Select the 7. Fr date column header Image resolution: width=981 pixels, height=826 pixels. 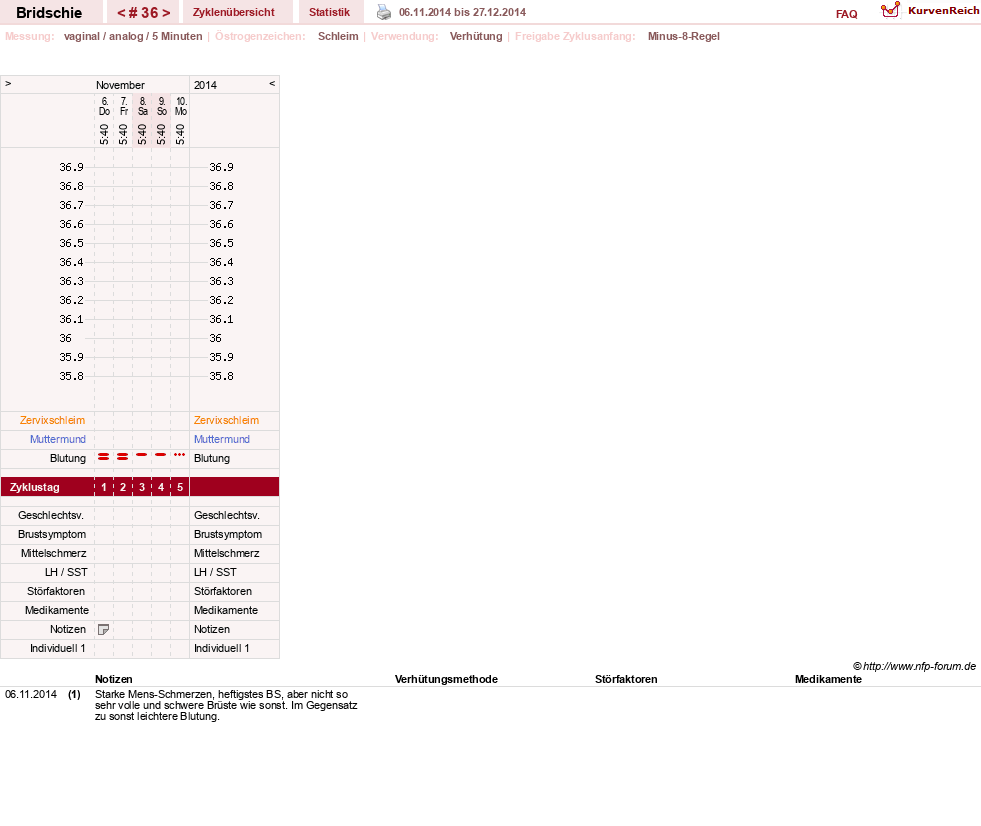click(x=123, y=106)
